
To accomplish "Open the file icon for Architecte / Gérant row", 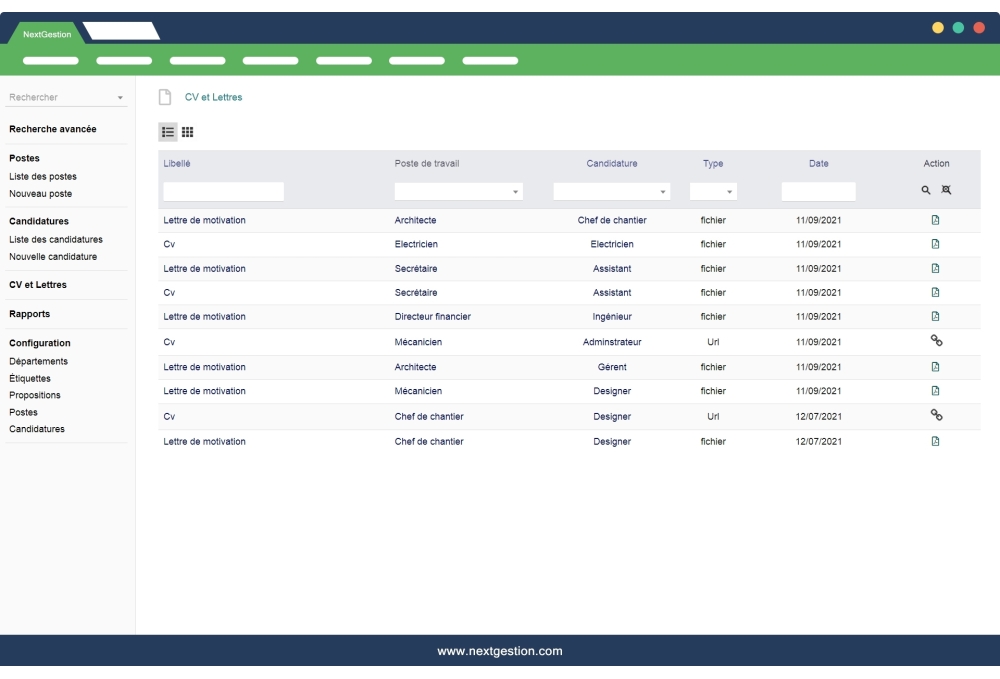I will pyautogui.click(x=935, y=367).
